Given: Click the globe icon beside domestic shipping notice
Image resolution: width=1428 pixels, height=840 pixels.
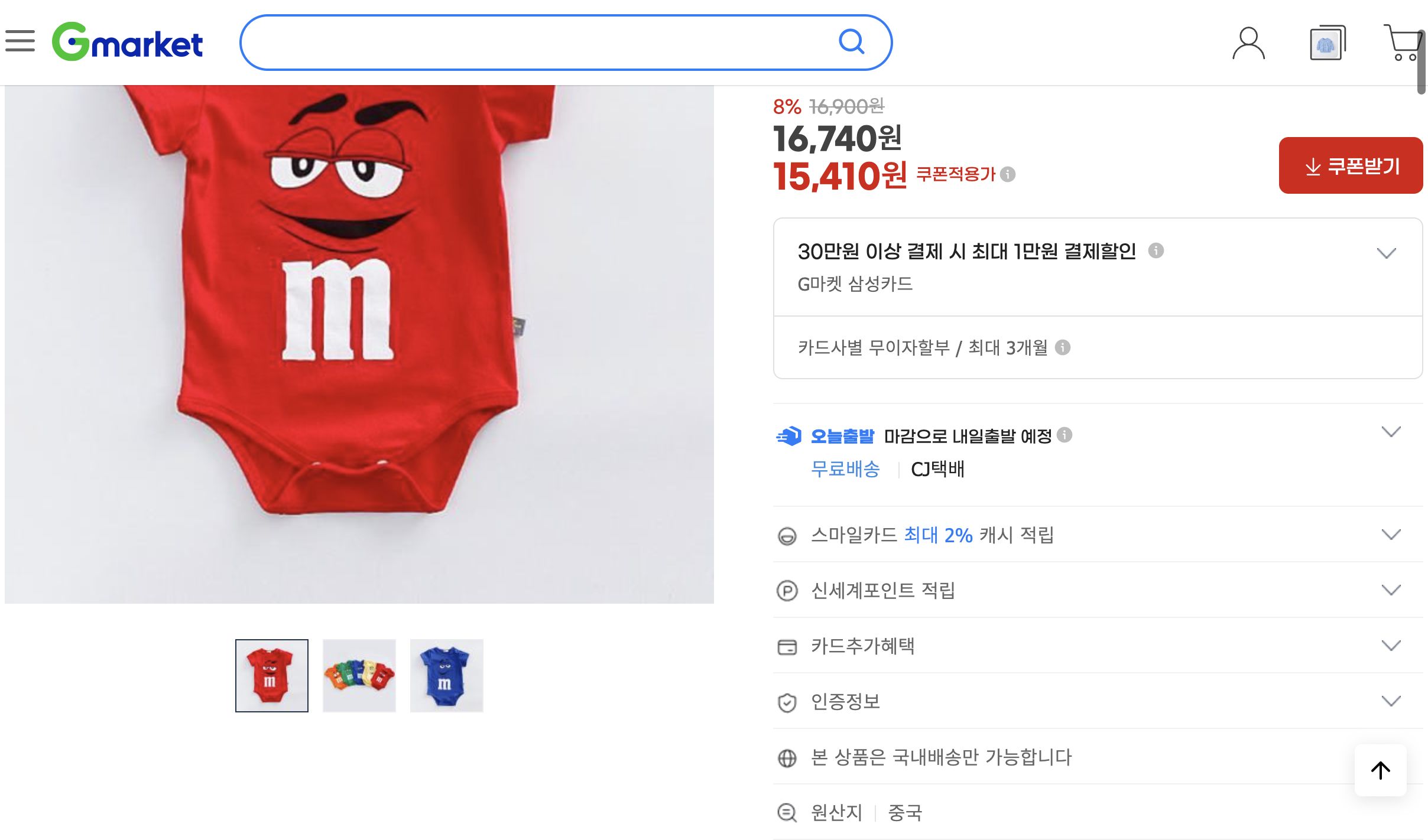Looking at the screenshot, I should click(x=787, y=757).
